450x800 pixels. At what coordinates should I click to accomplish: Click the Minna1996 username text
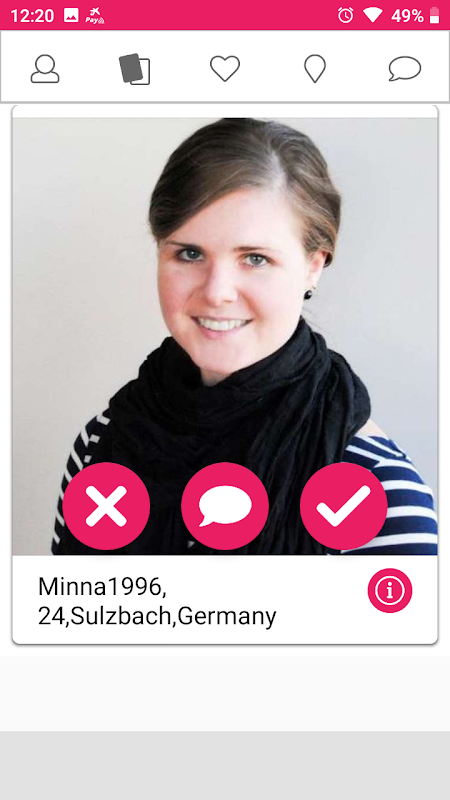(x=102, y=587)
